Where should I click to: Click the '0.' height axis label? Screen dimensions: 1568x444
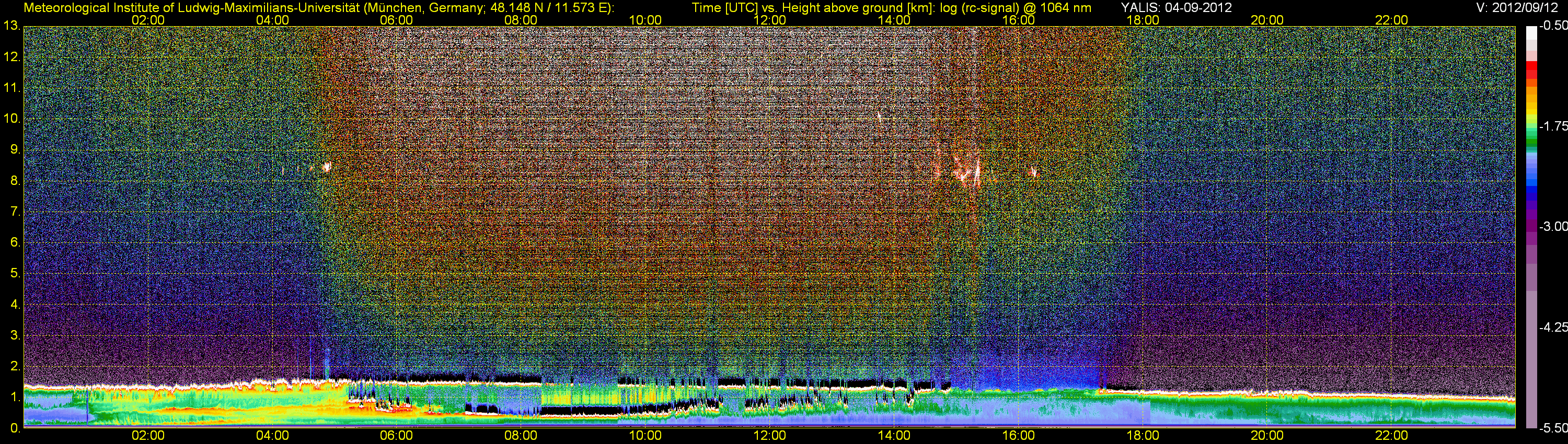pyautogui.click(x=15, y=428)
